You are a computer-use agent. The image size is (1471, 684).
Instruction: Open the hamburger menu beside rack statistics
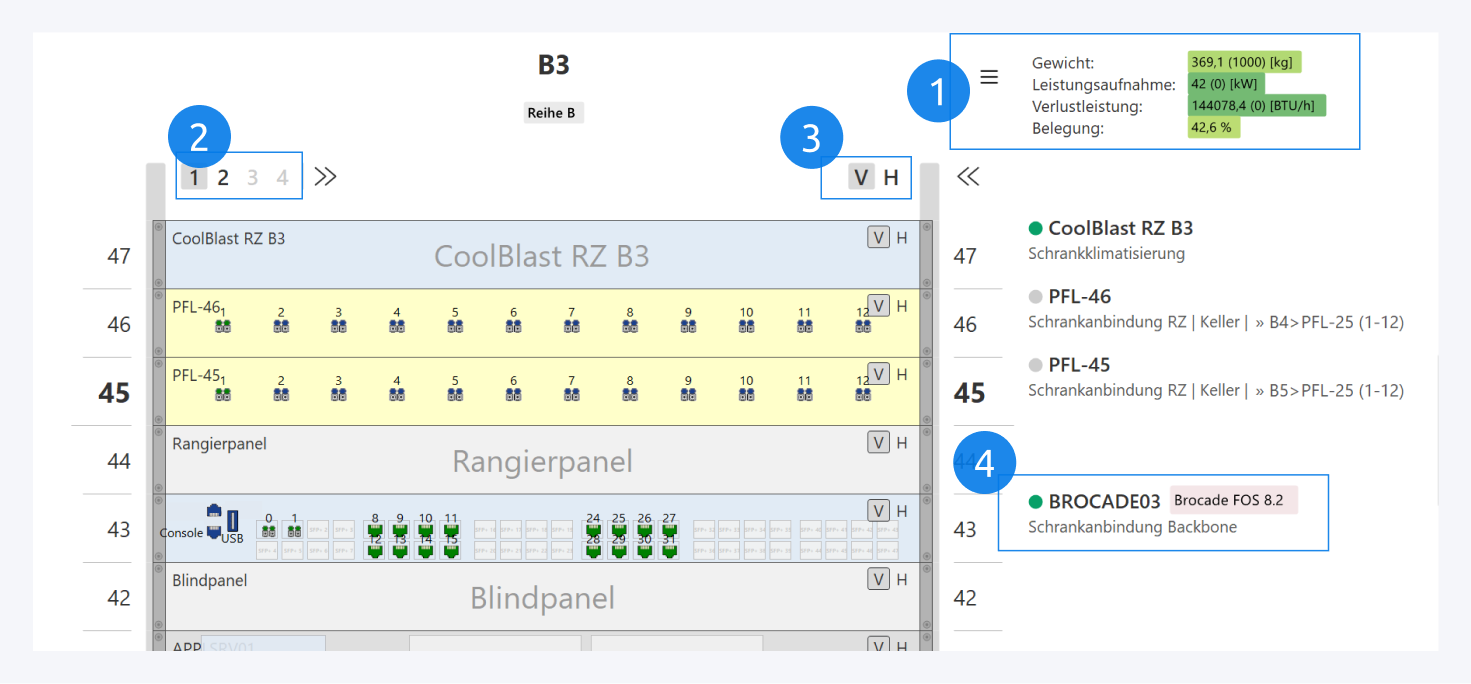(989, 77)
